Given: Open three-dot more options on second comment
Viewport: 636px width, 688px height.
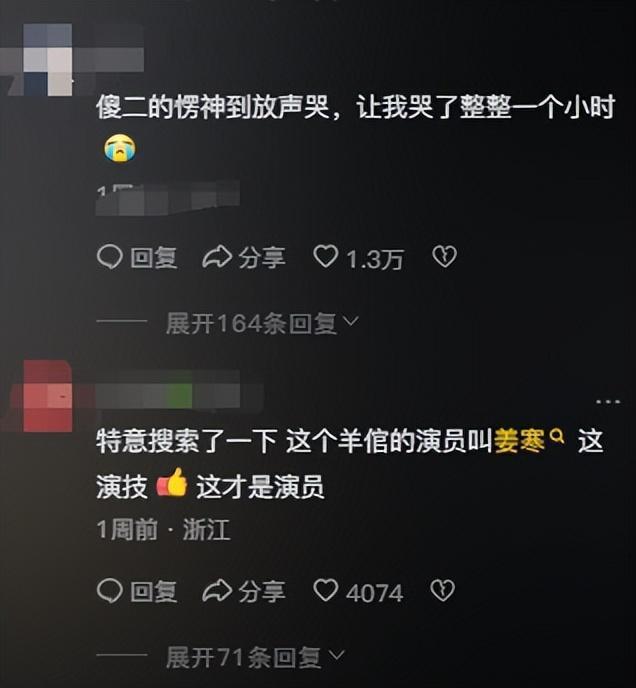Looking at the screenshot, I should 608,401.
